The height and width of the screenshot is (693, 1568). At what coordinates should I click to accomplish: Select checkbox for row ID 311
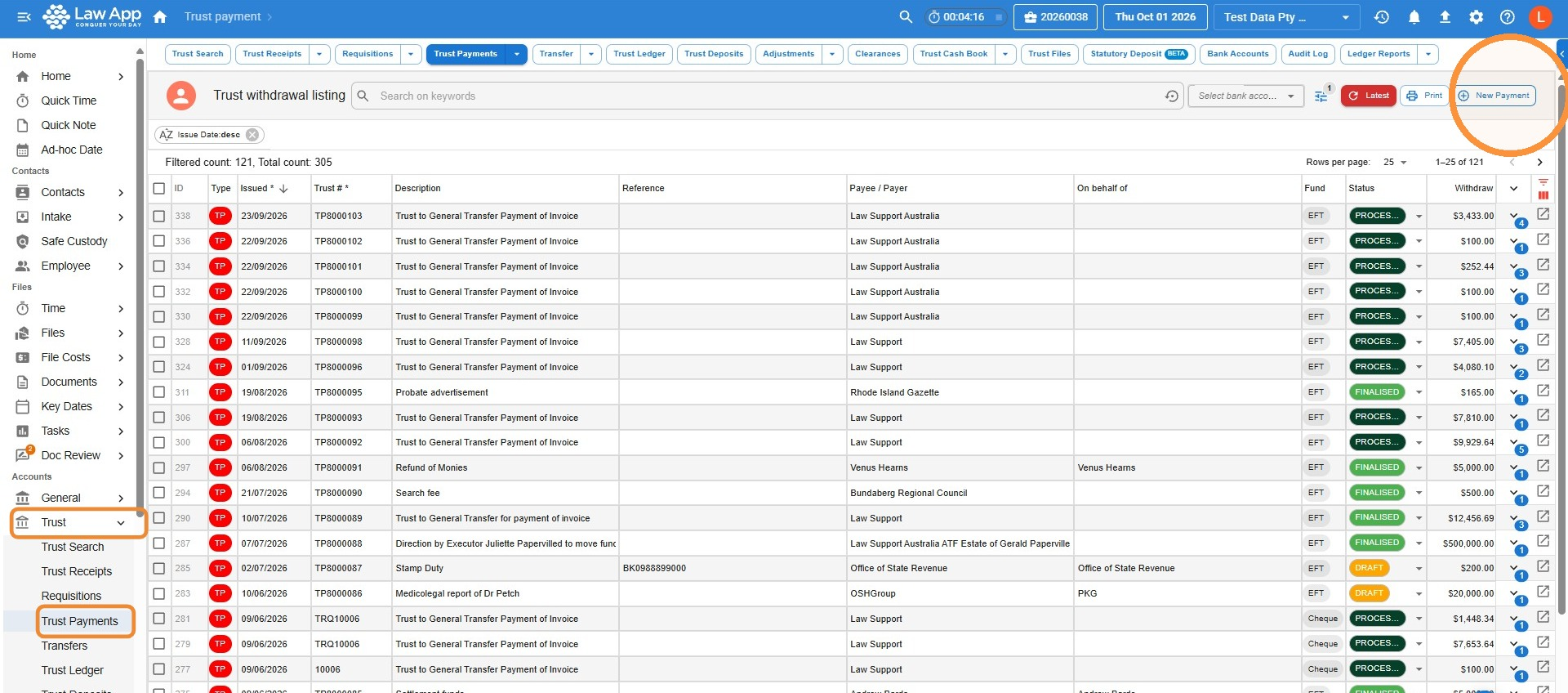click(158, 392)
